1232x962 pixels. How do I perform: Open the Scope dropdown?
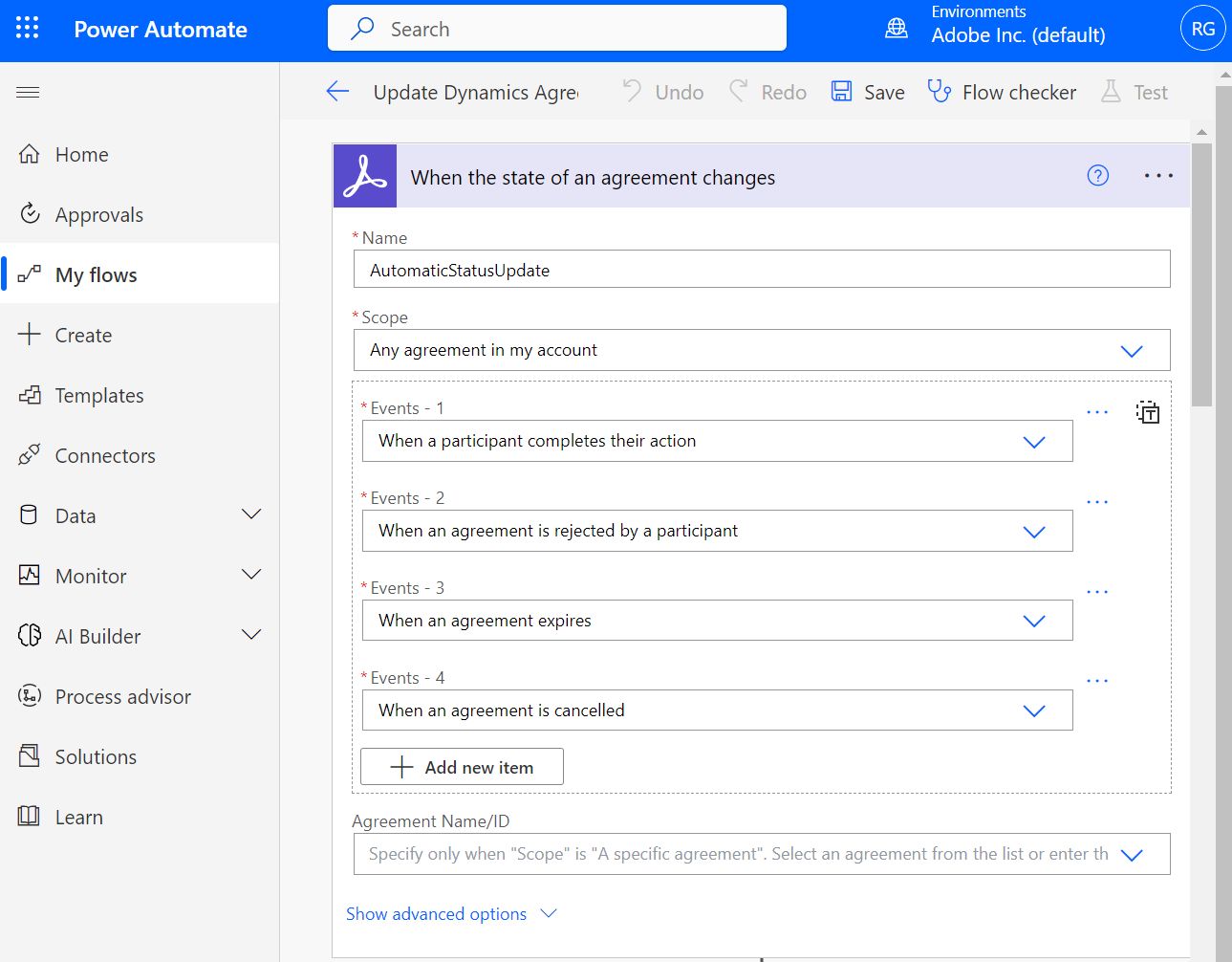[762, 350]
